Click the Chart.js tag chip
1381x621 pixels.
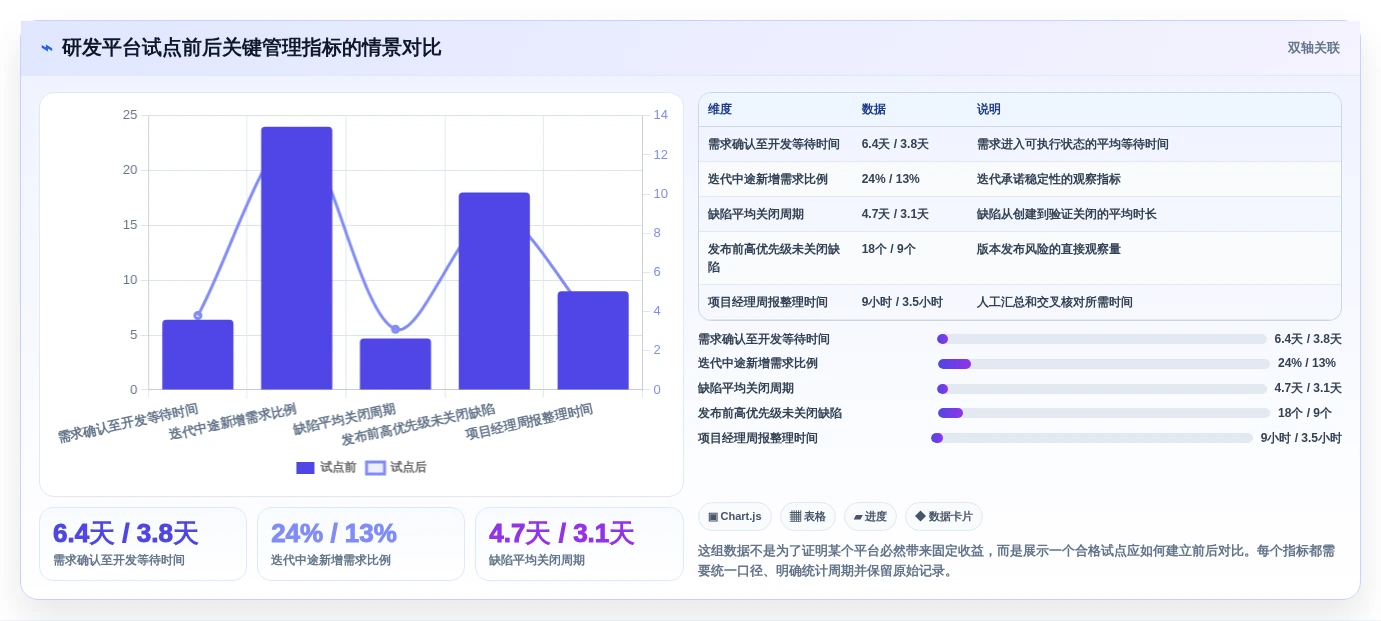(x=735, y=516)
